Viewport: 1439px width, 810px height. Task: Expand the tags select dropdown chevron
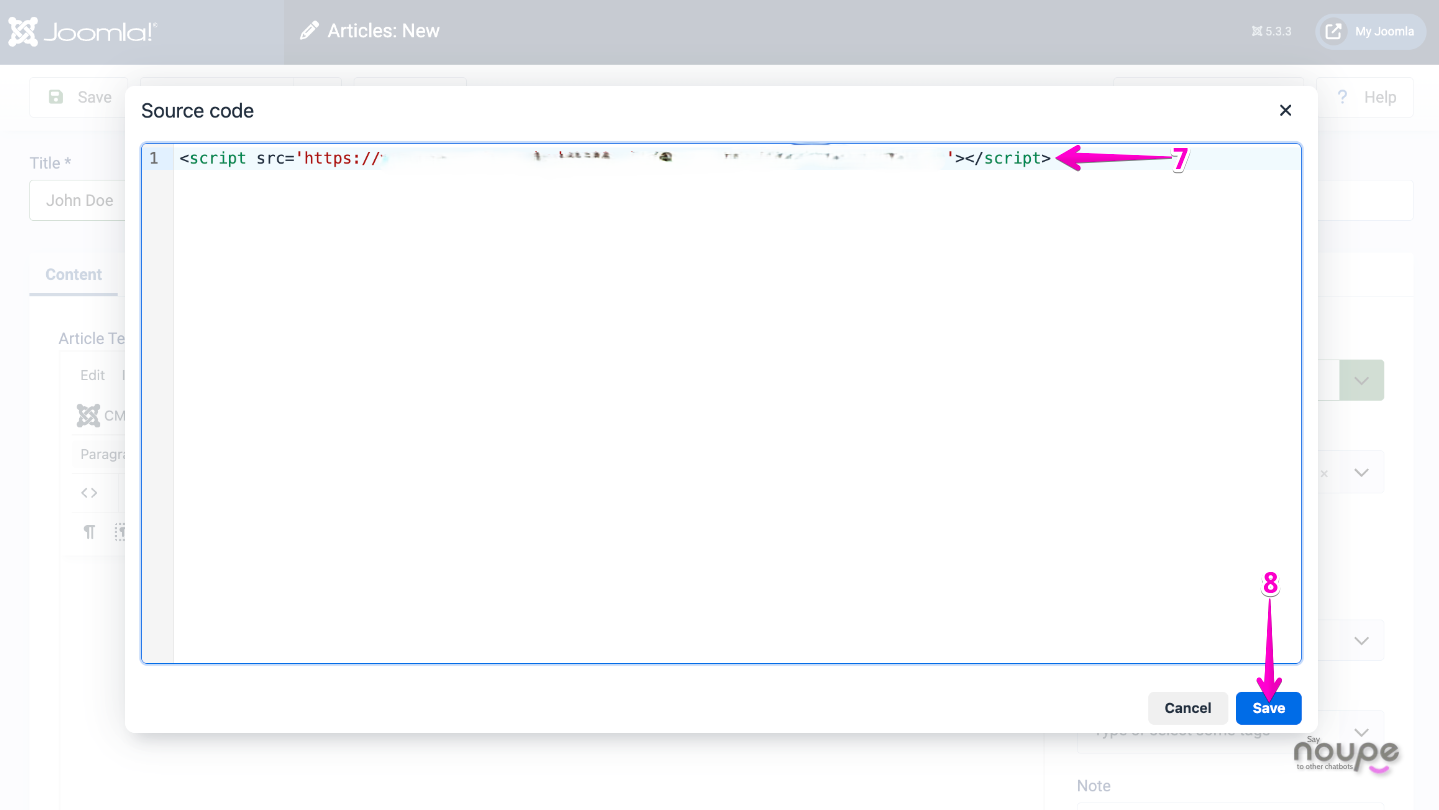[x=1361, y=732]
